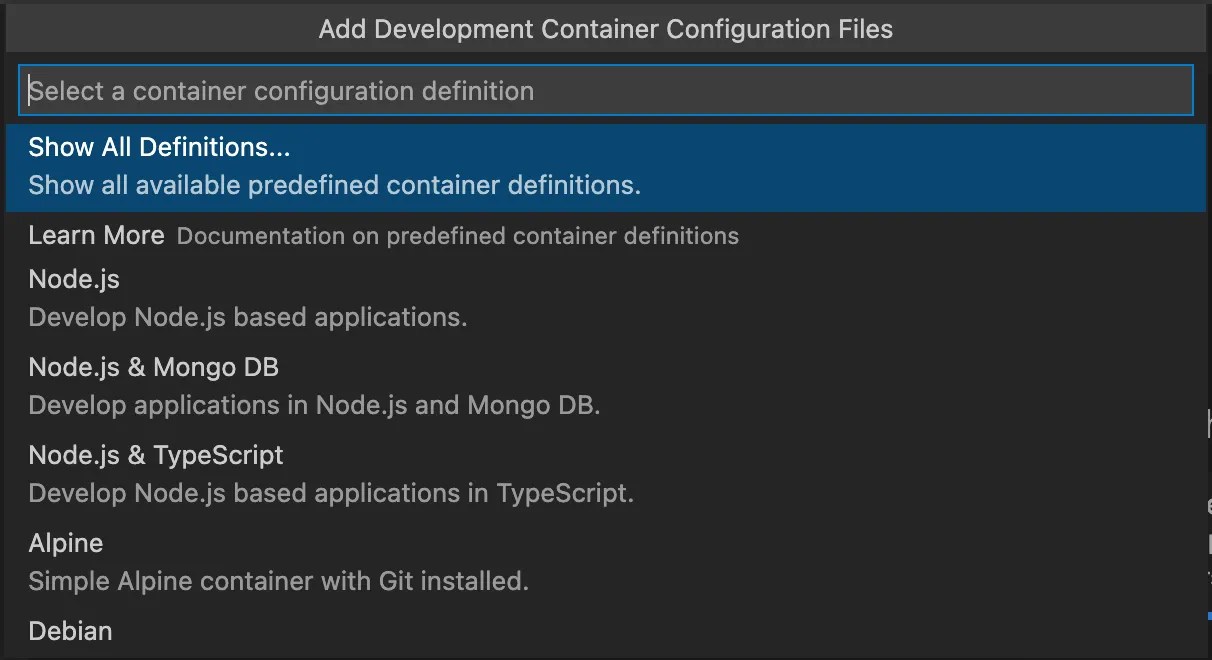Click 'Show all available predefined container definitions' text
This screenshot has height=660, width=1212.
(334, 186)
